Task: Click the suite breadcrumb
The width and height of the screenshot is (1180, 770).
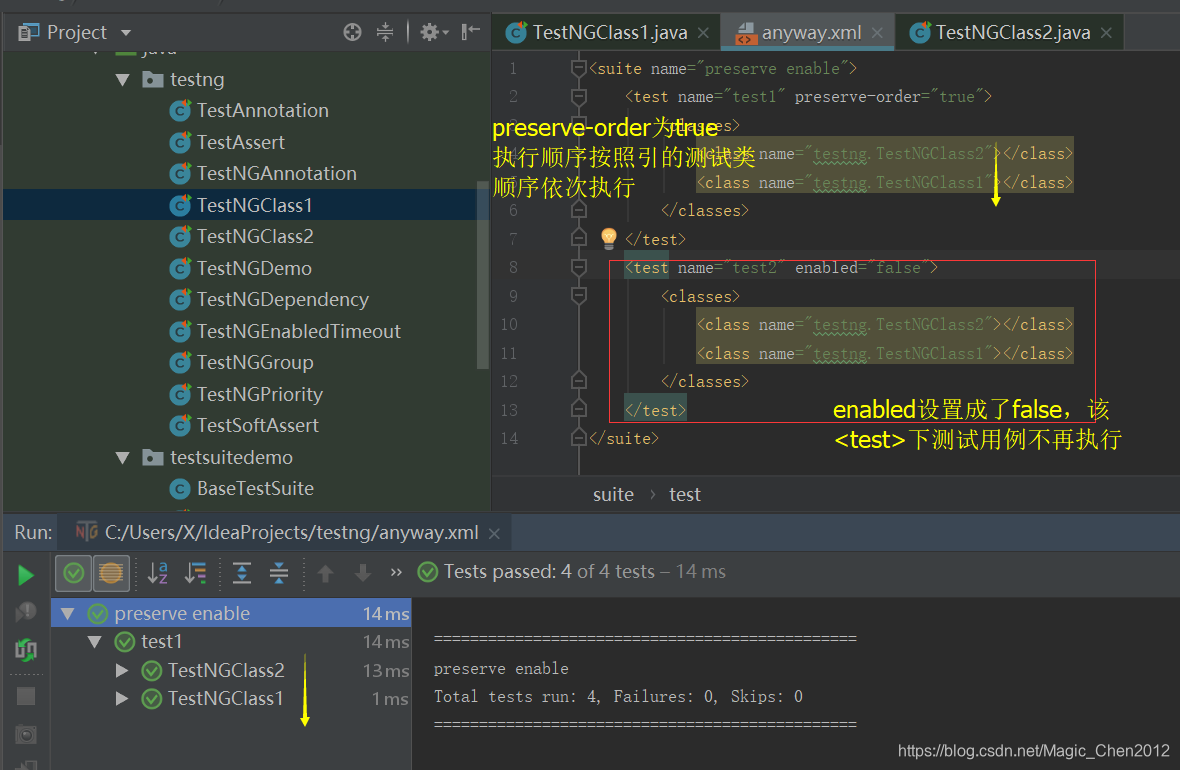Action: click(x=613, y=495)
